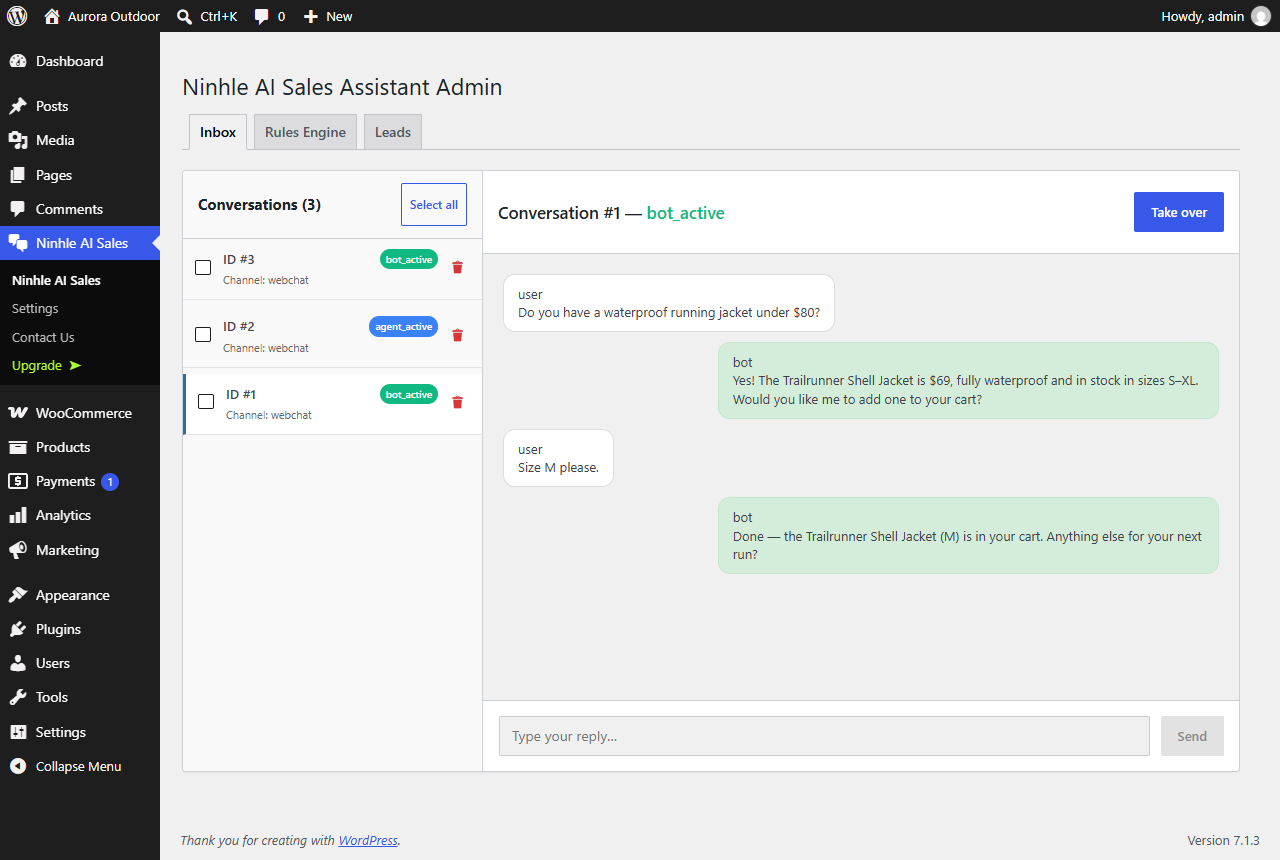Screen dimensions: 1280x860
Task: Open the search icon labeled Ctrl+K
Action: 184,16
